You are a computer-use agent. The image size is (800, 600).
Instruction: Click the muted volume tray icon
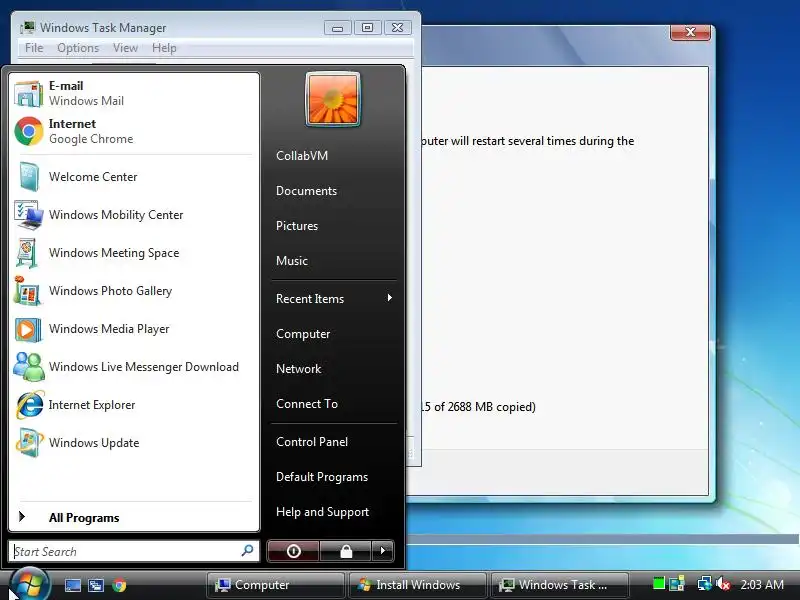[x=723, y=584]
